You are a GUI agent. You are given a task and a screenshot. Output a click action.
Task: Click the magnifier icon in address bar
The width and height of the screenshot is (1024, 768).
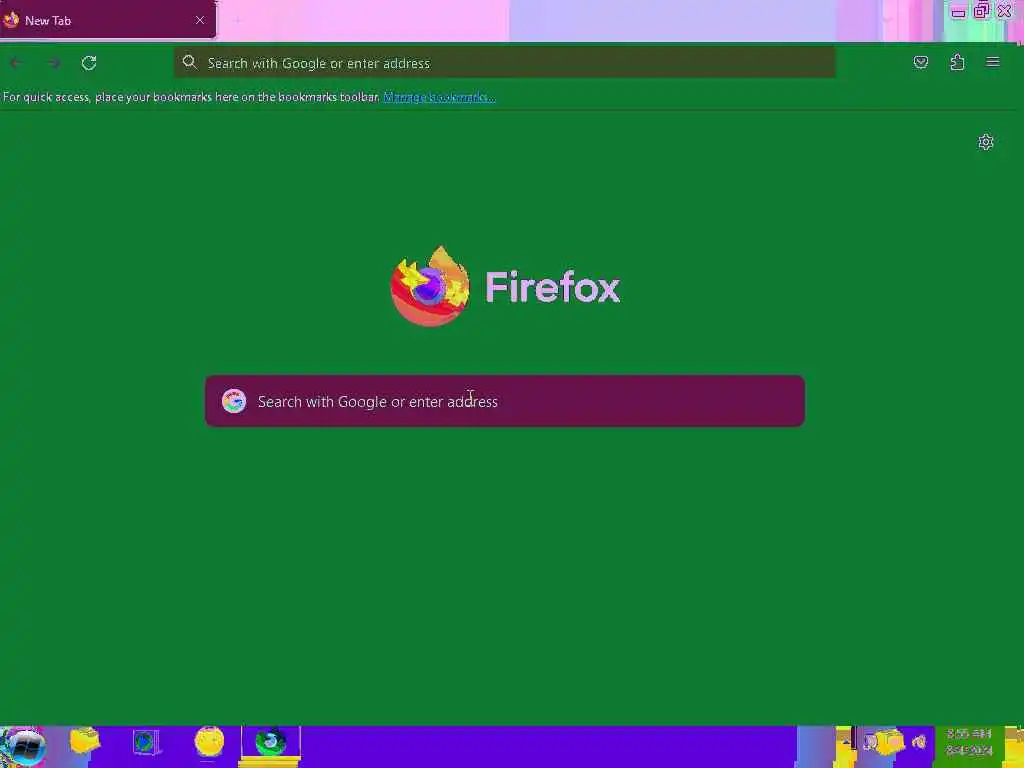point(189,62)
